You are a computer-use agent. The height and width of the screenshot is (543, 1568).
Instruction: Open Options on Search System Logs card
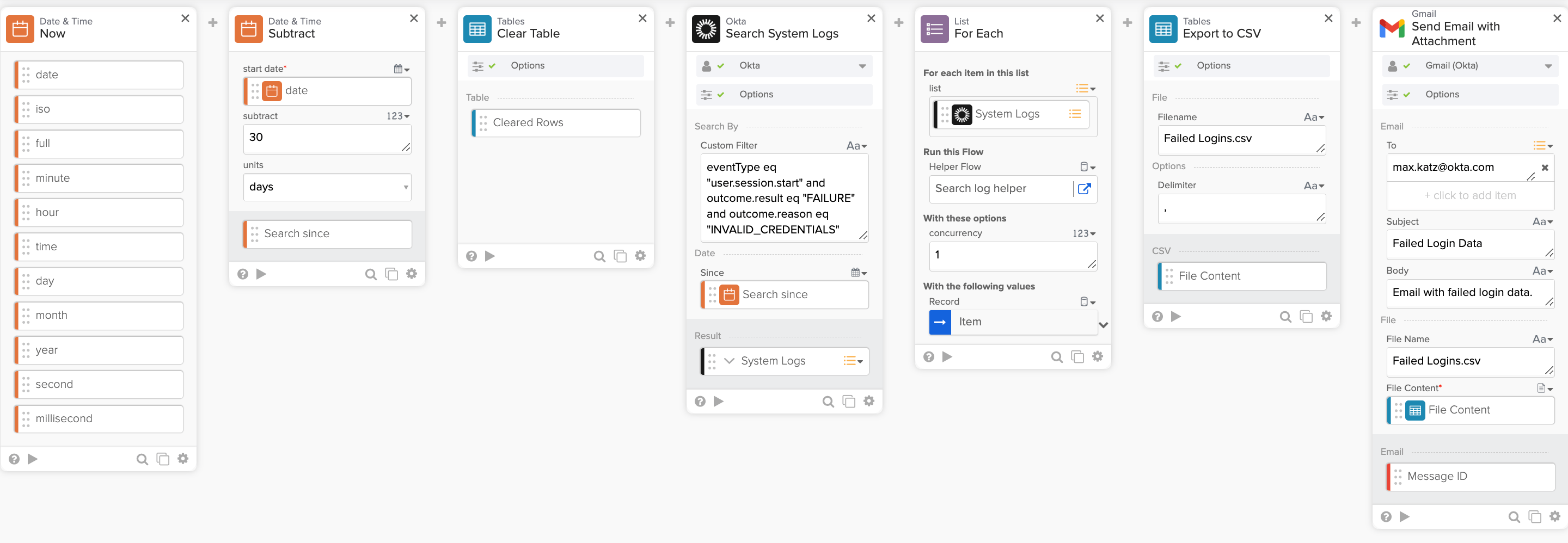[x=785, y=95]
